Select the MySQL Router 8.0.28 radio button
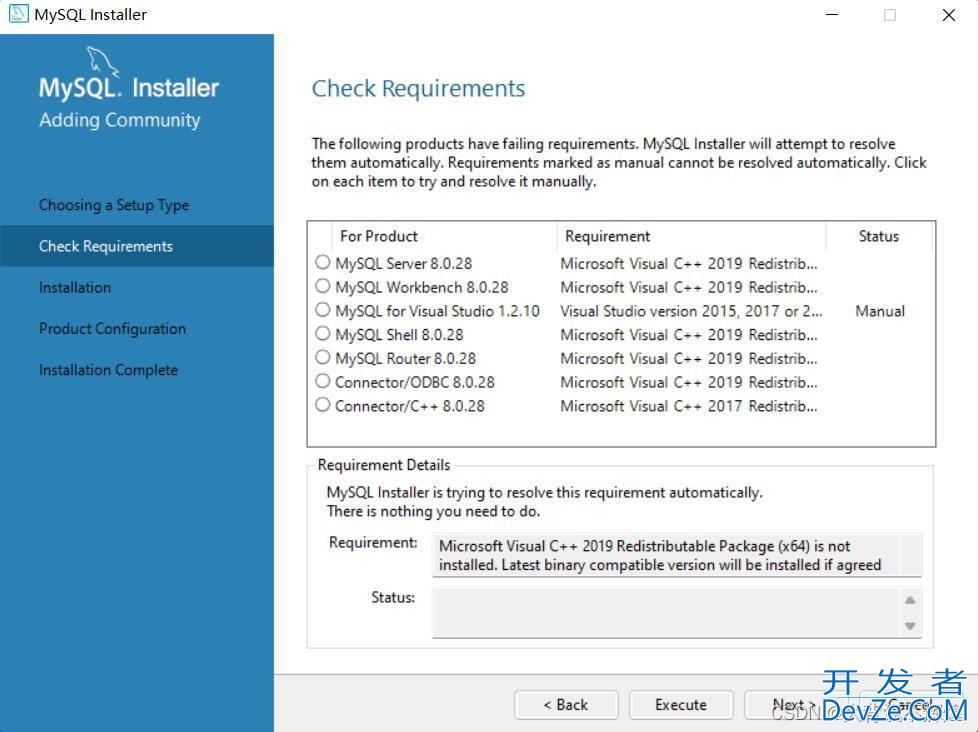Viewport: 978px width, 732px height. (x=322, y=357)
